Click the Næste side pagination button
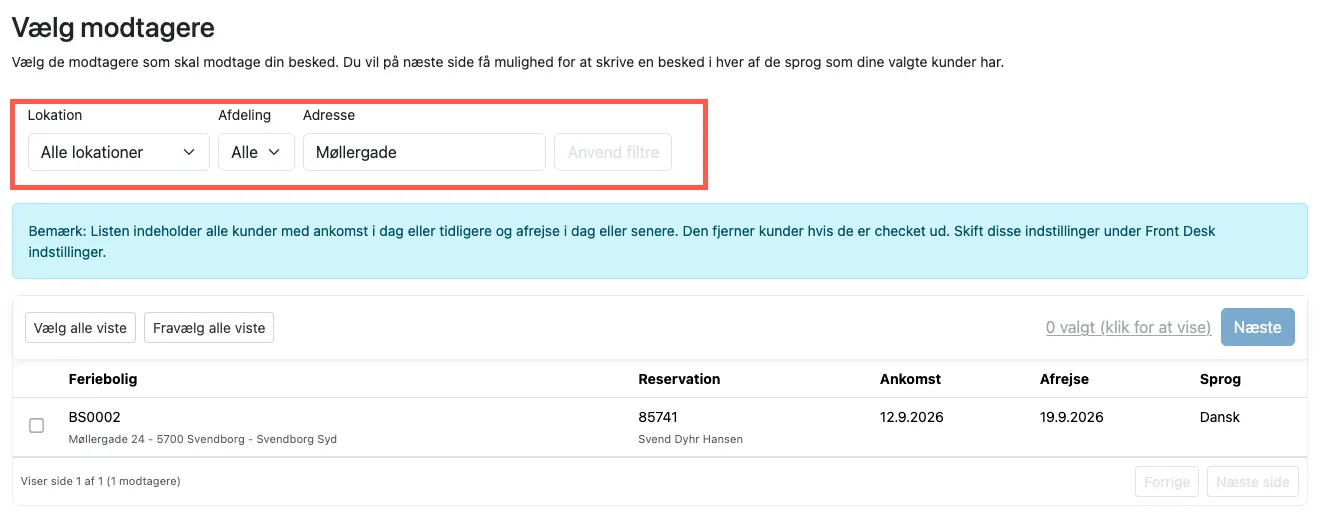 click(x=1253, y=481)
